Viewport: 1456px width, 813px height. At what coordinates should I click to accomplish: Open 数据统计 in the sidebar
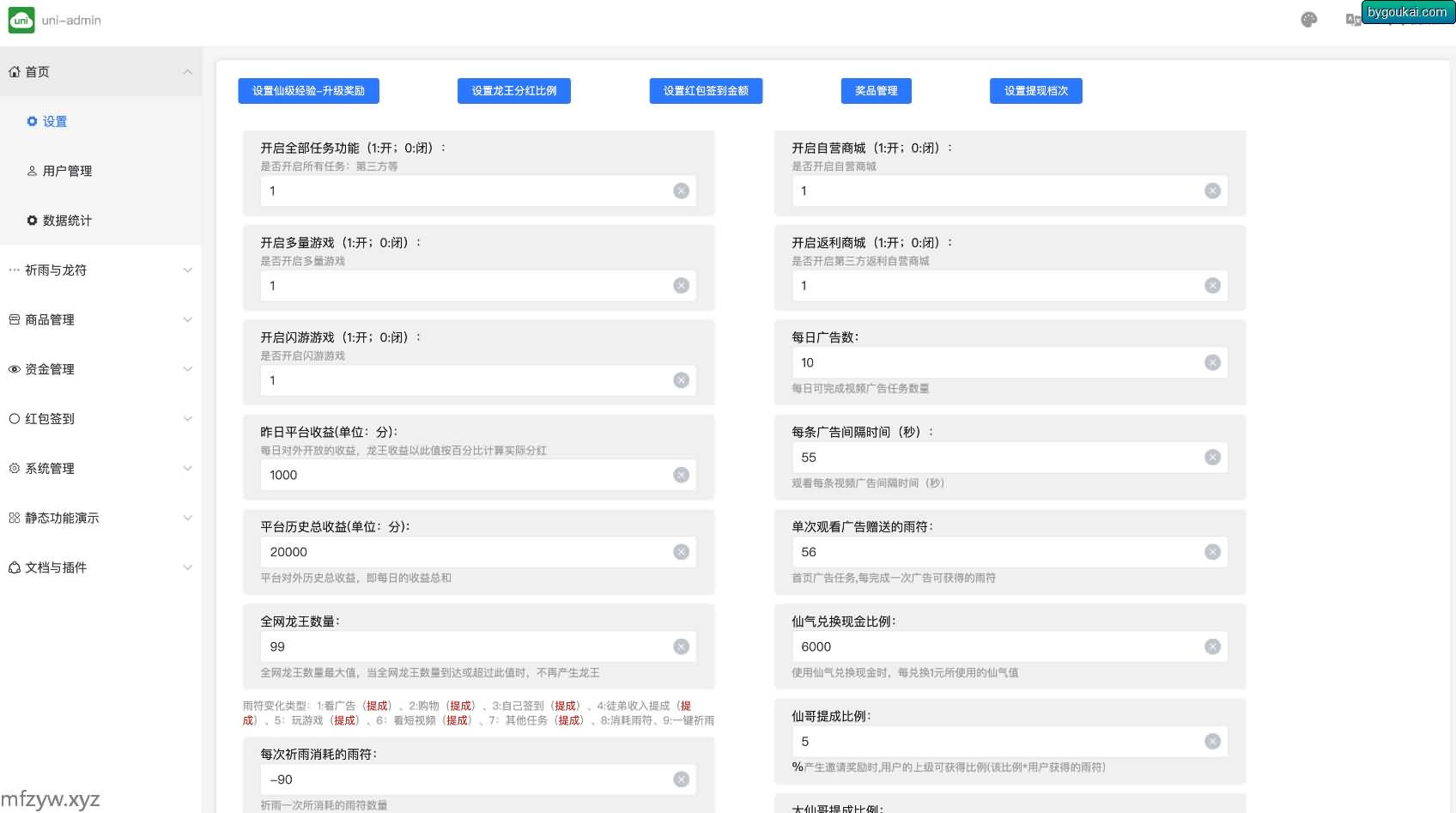67,221
